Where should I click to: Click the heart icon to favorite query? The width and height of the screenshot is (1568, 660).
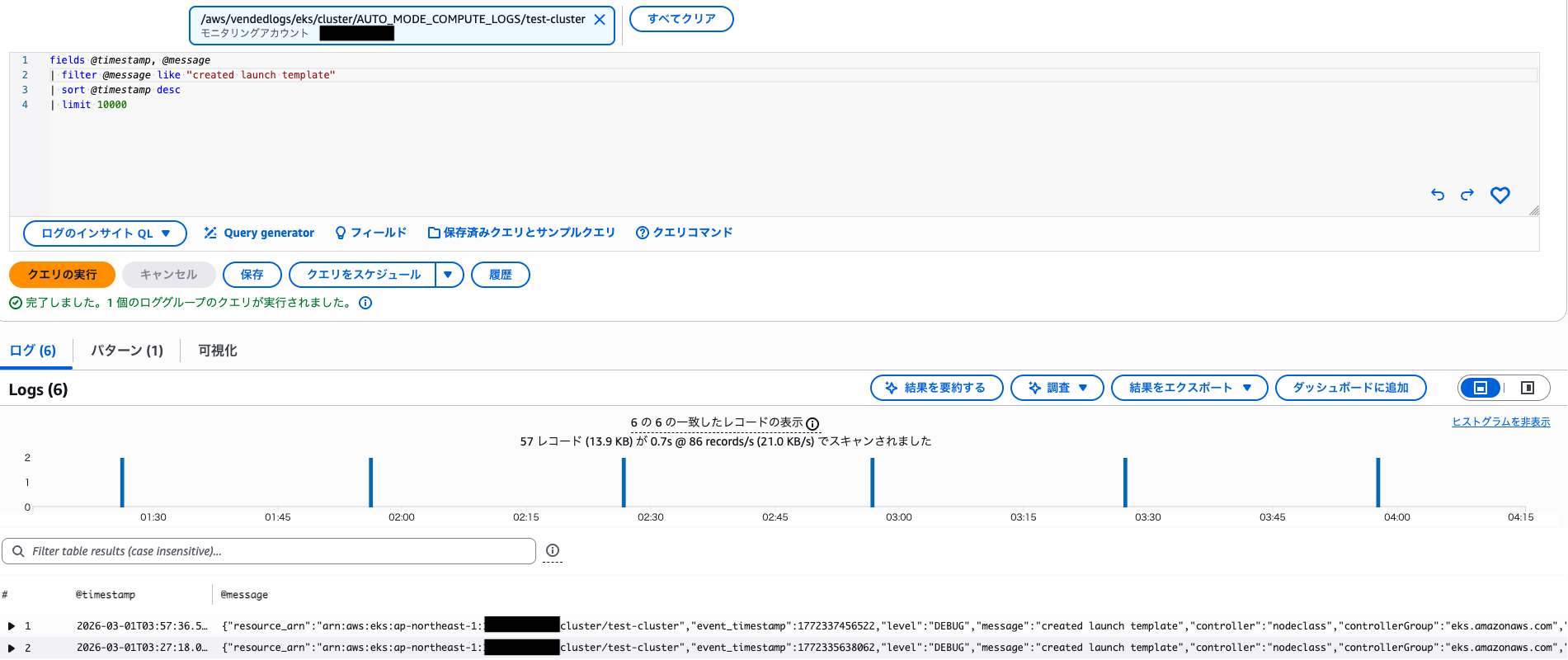coord(1500,195)
